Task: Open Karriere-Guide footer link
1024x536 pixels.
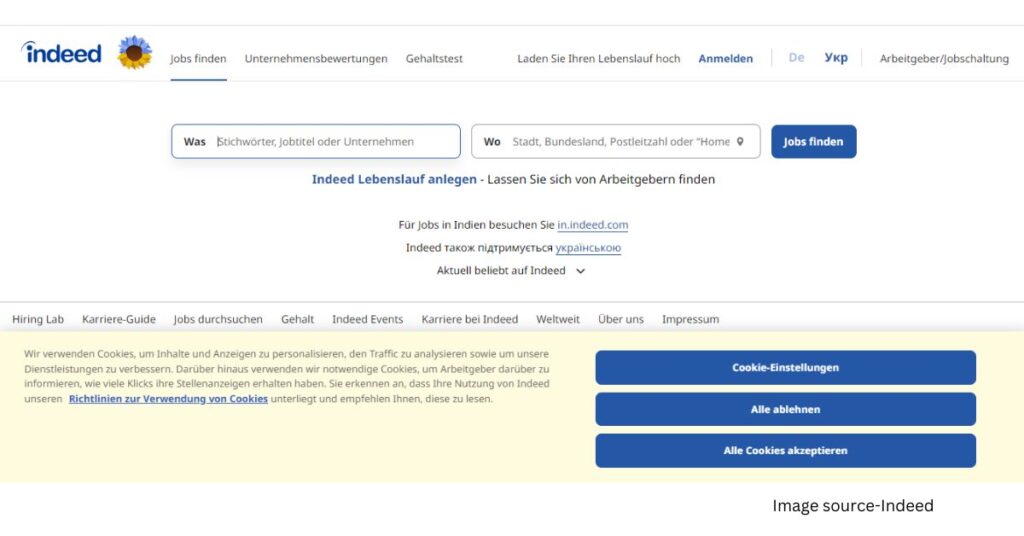Action: (119, 319)
